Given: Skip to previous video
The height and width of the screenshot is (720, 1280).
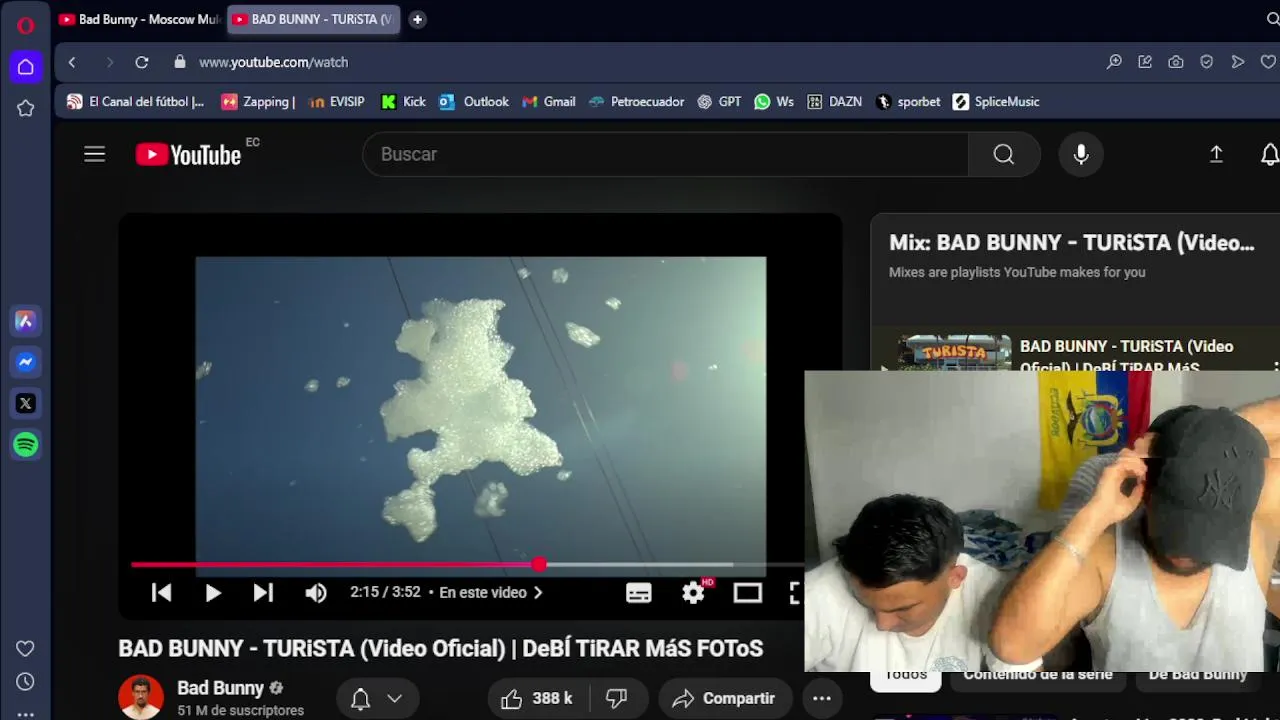Looking at the screenshot, I should [x=162, y=593].
